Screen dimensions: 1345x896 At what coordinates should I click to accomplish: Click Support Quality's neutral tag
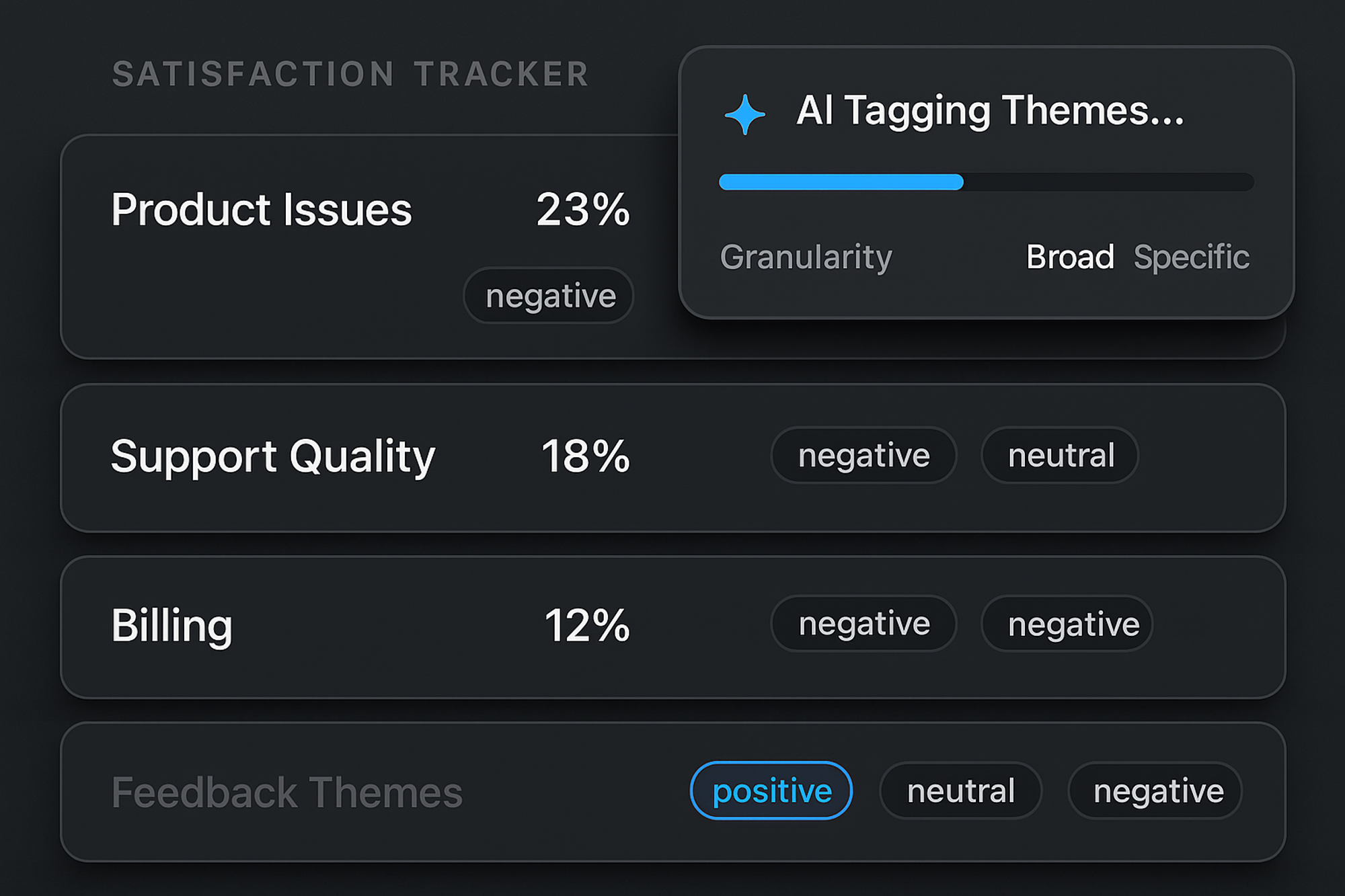[x=1061, y=456]
